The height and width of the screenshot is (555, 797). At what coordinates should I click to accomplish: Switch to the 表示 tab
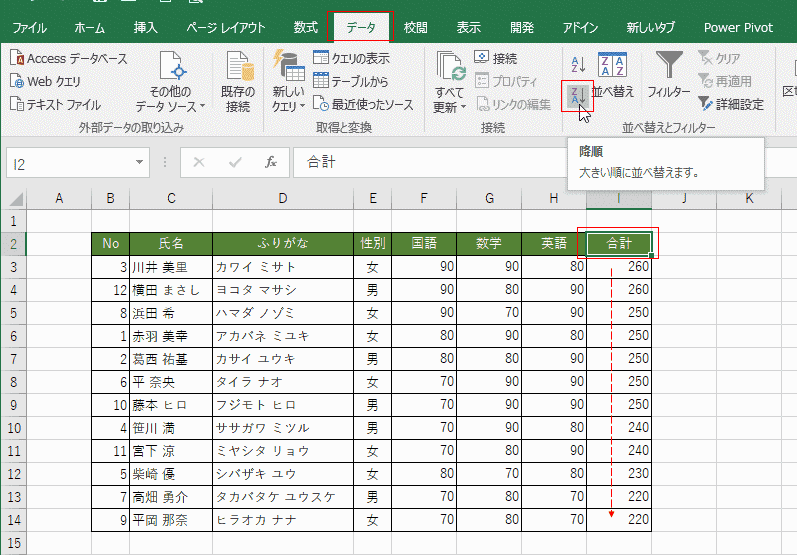(x=468, y=27)
